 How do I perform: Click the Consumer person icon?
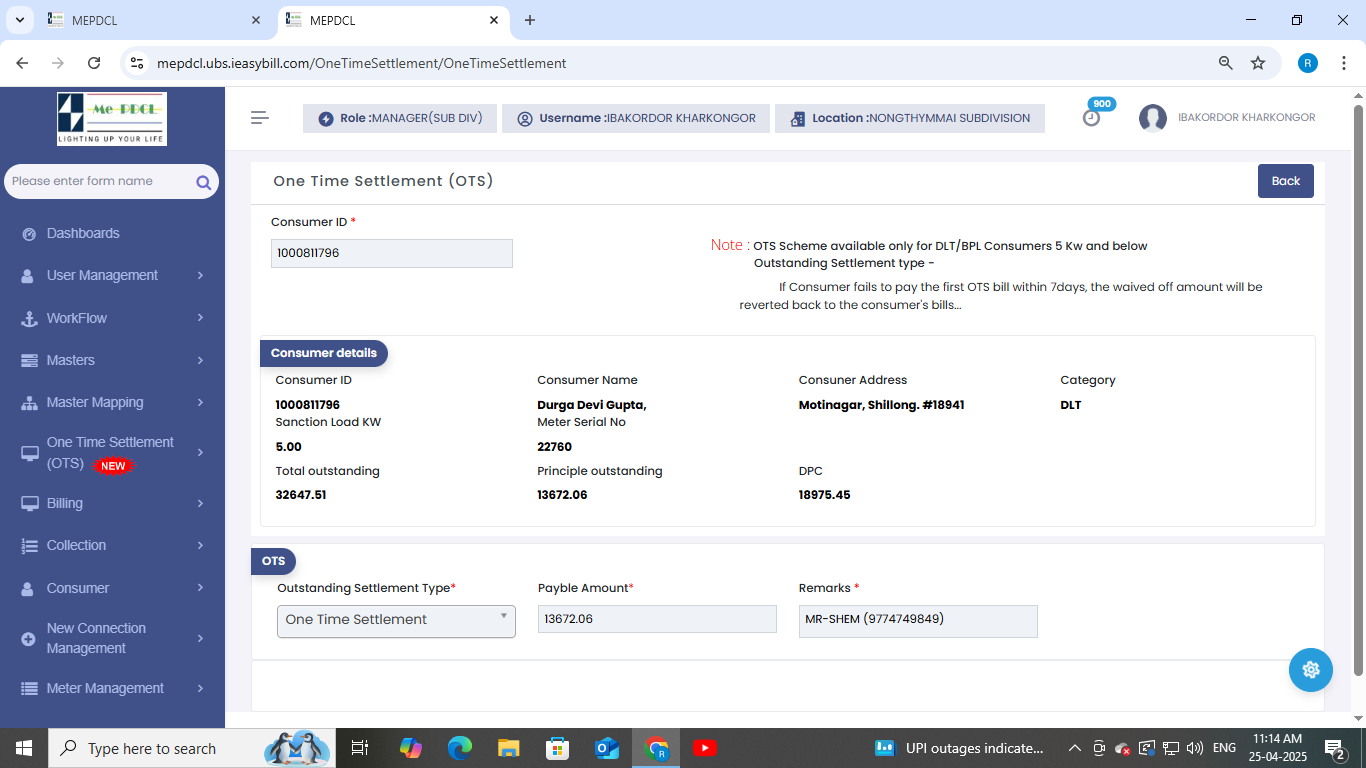pos(28,588)
